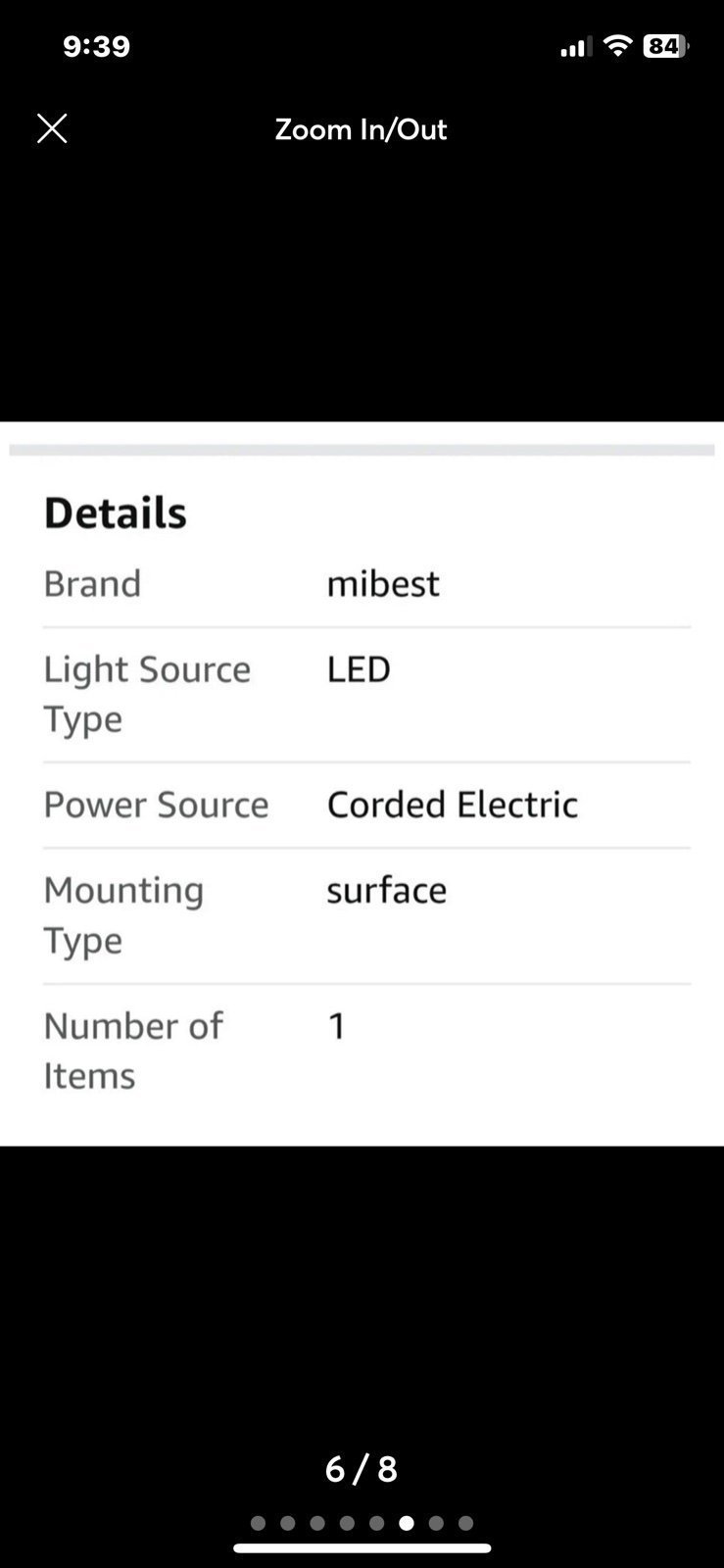Tap the Wi-Fi status icon
Screen dimensions: 724x1568
point(617,45)
